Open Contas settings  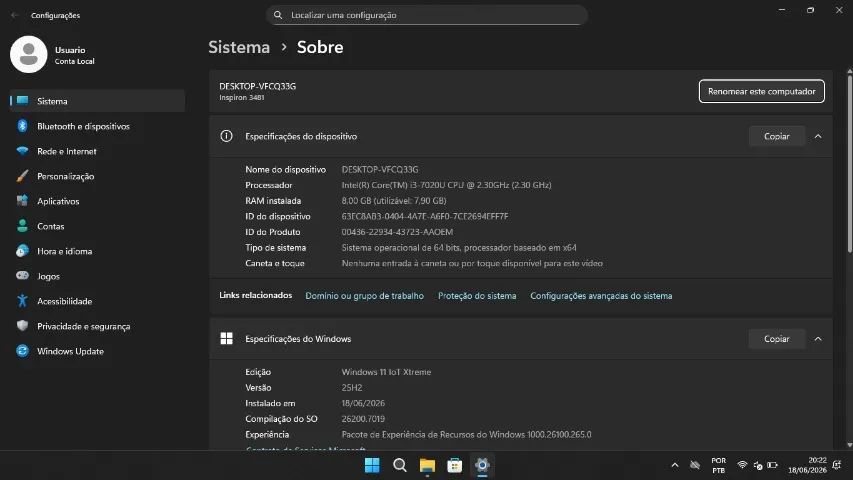[97, 226]
